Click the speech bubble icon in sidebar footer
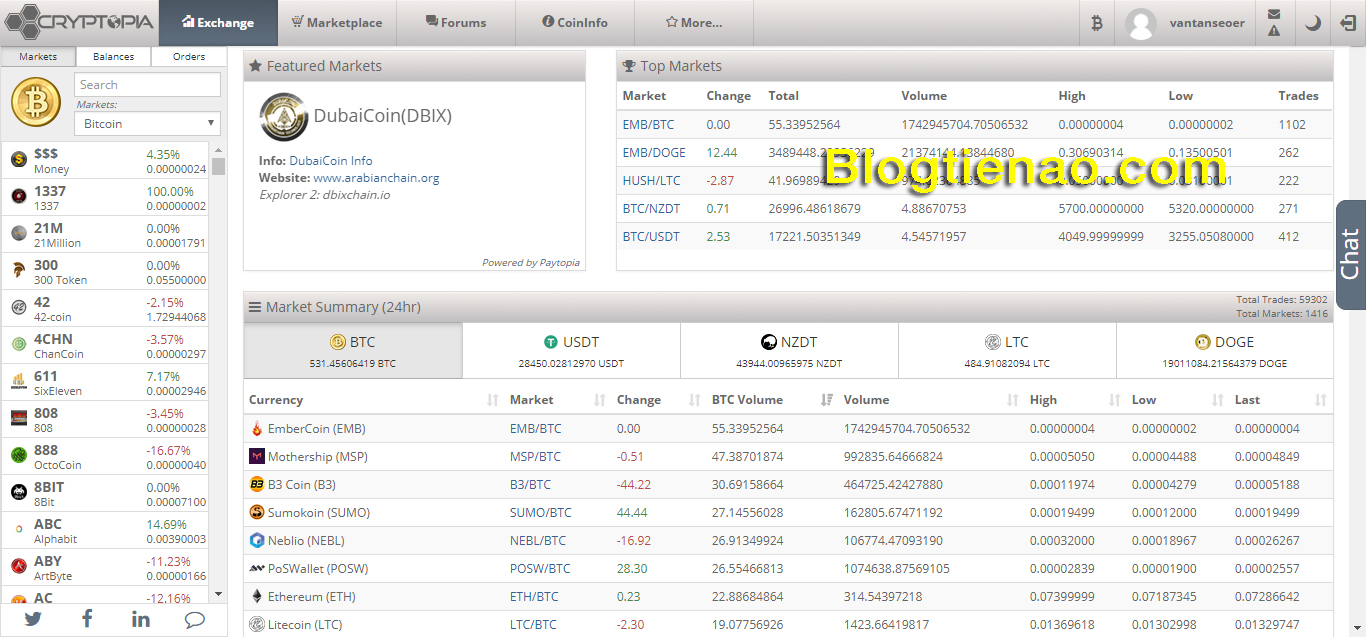 point(195,619)
